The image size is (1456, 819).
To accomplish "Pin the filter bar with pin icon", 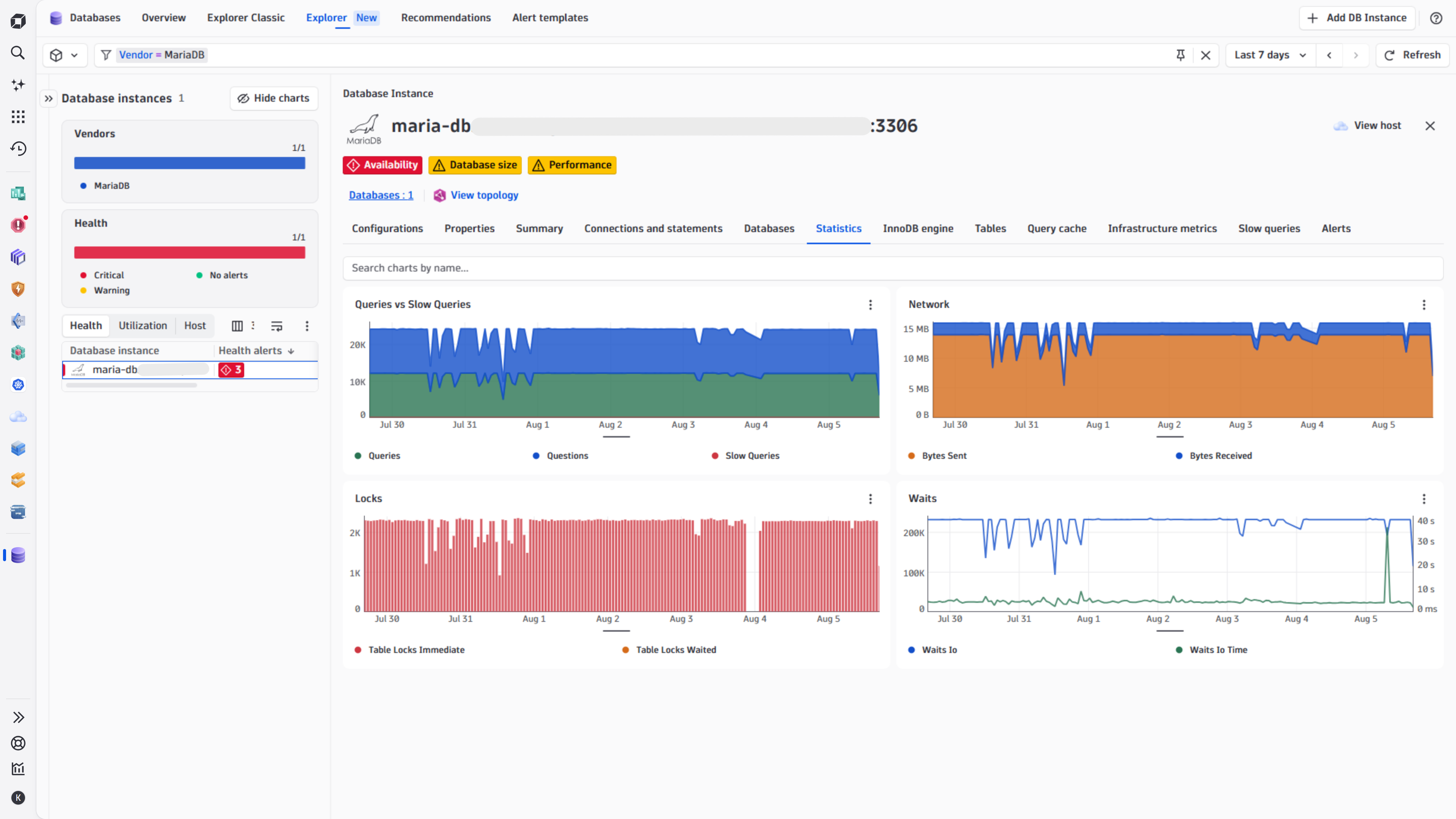I will point(1180,55).
